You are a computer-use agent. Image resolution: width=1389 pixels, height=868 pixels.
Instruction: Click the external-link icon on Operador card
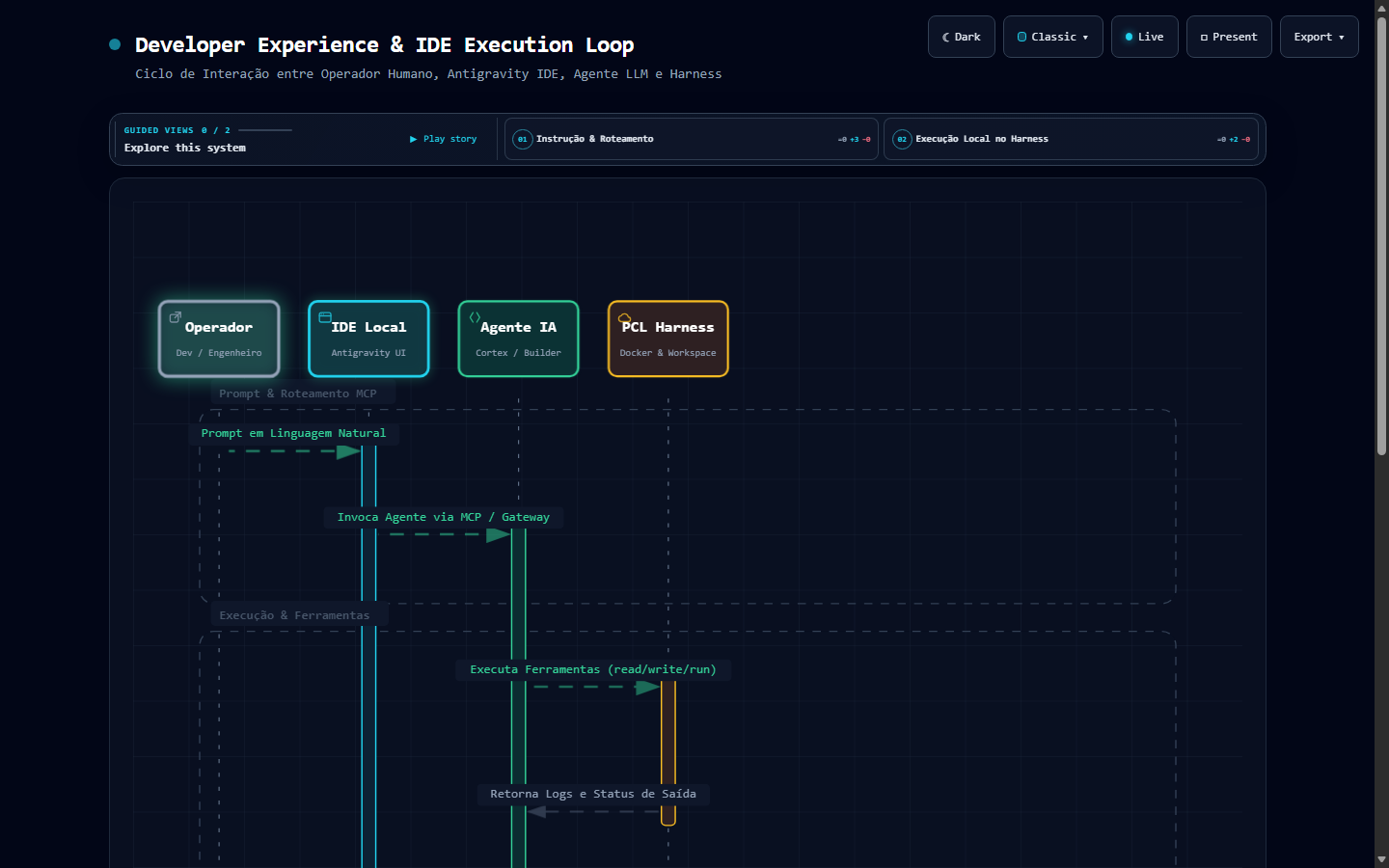click(176, 316)
